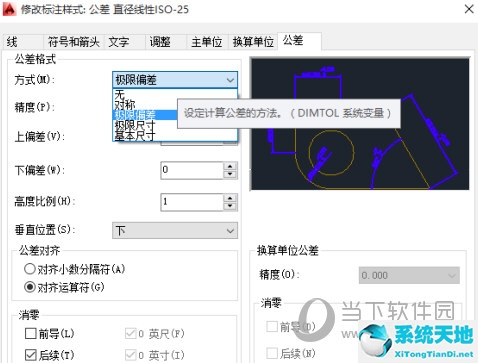This screenshot has height=363, width=478.
Task: Click the 下偏差 value input field
Action: tap(192, 170)
